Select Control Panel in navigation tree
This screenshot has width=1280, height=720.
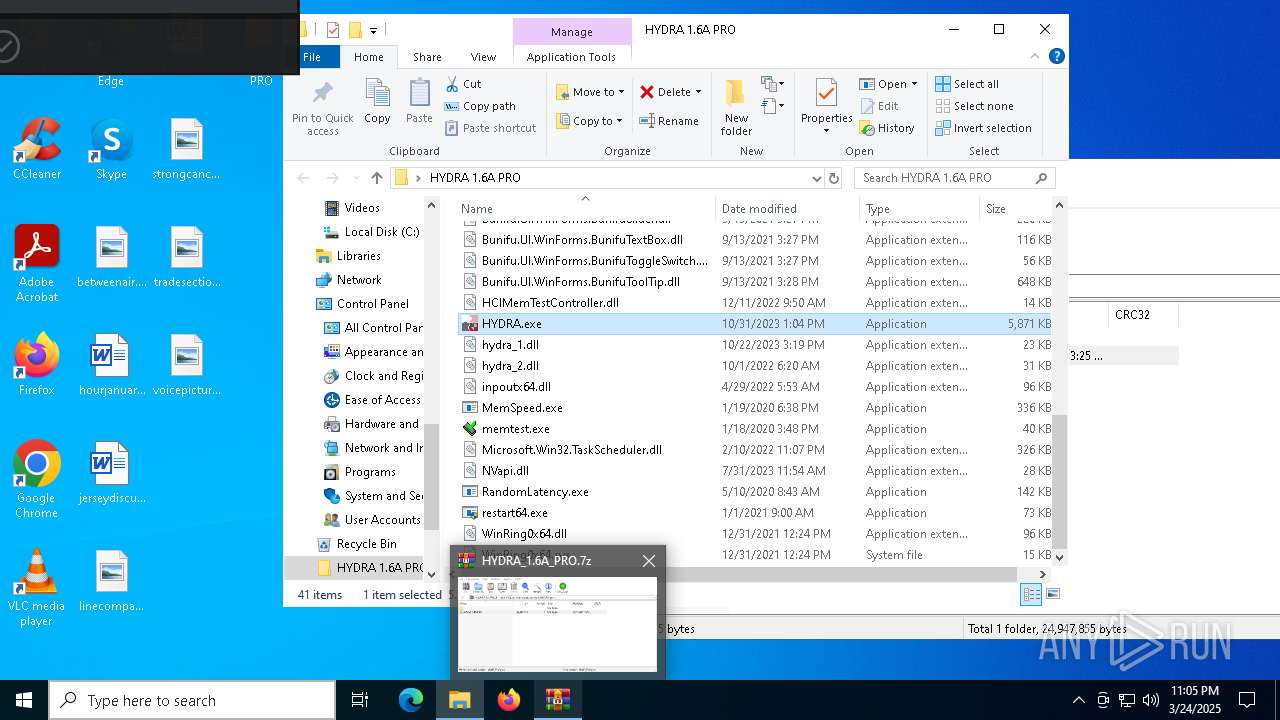tap(372, 304)
